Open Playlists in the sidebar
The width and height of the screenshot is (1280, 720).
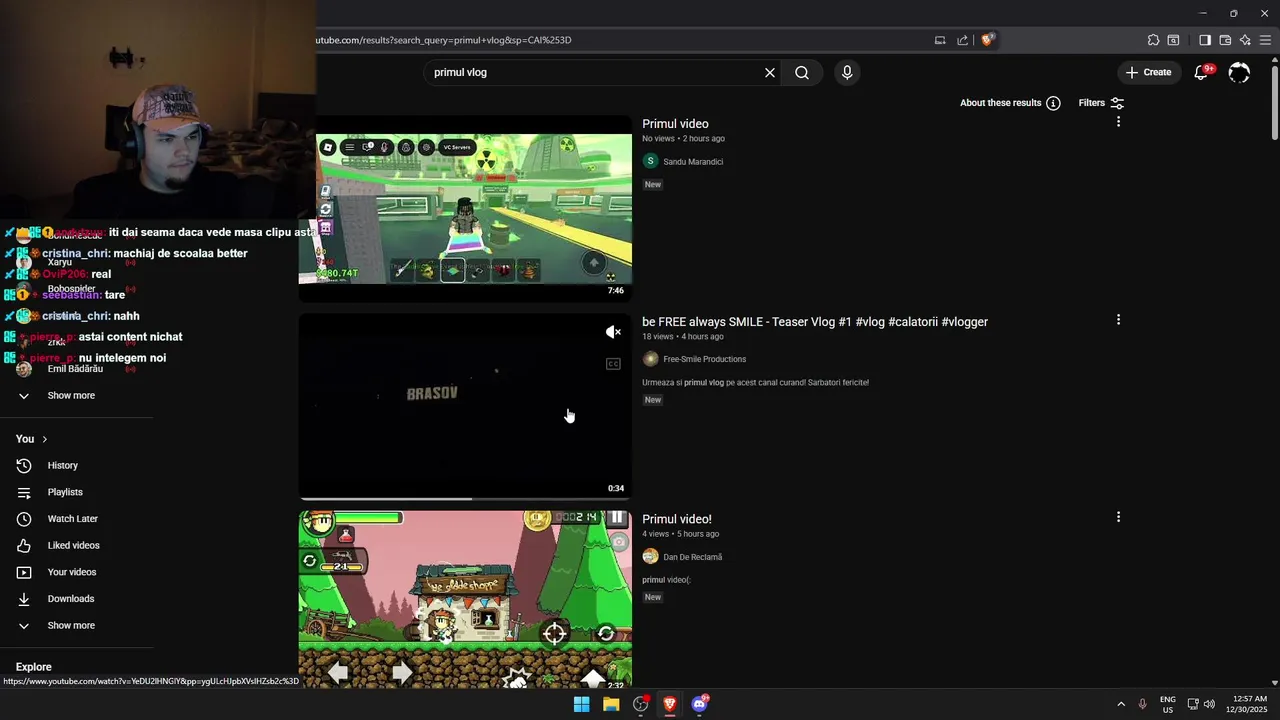[65, 492]
